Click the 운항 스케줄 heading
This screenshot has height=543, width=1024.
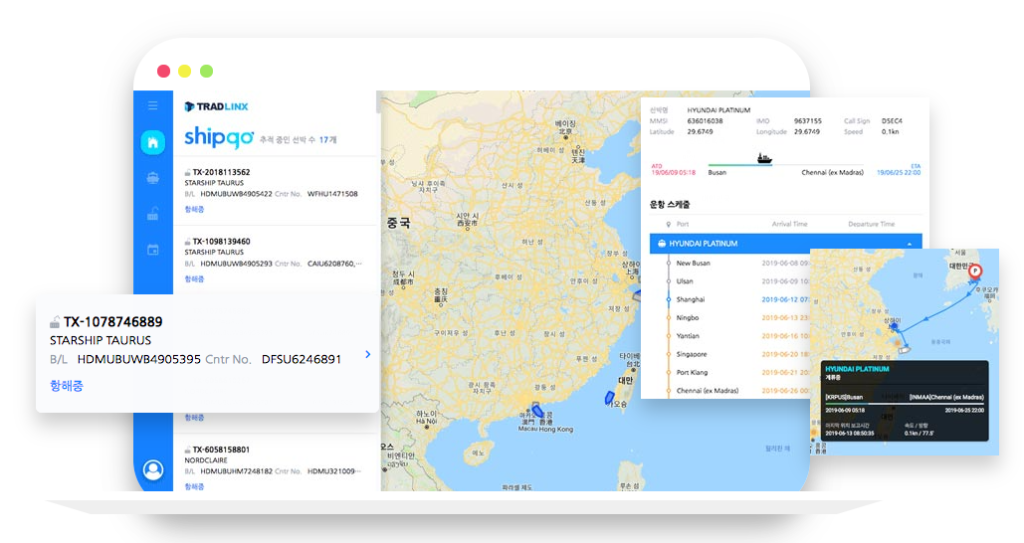(669, 205)
